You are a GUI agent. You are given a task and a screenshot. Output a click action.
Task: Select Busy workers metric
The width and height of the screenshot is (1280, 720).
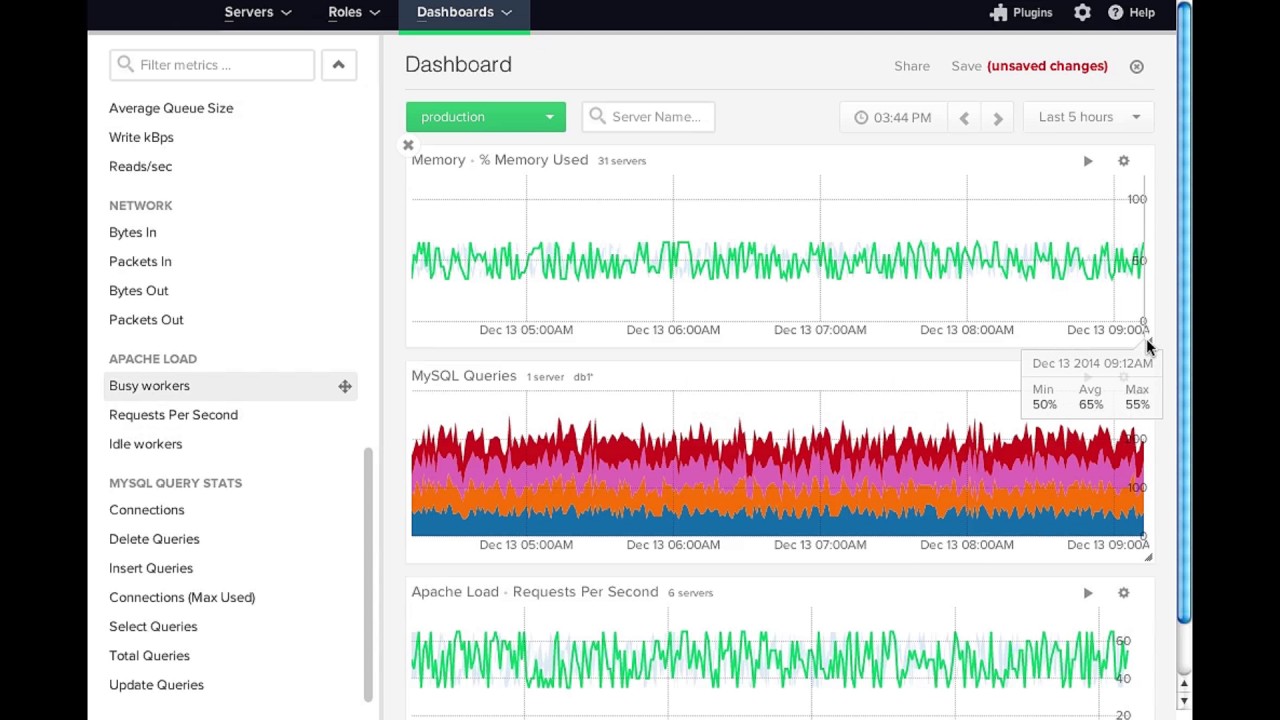(149, 385)
